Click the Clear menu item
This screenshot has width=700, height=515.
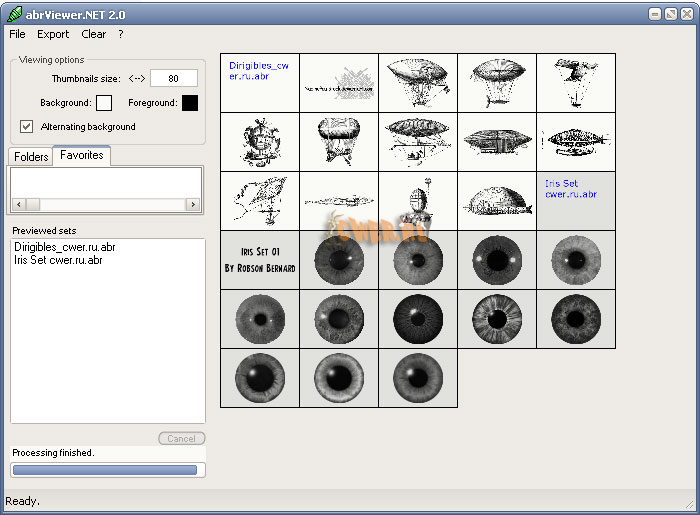pyautogui.click(x=93, y=34)
